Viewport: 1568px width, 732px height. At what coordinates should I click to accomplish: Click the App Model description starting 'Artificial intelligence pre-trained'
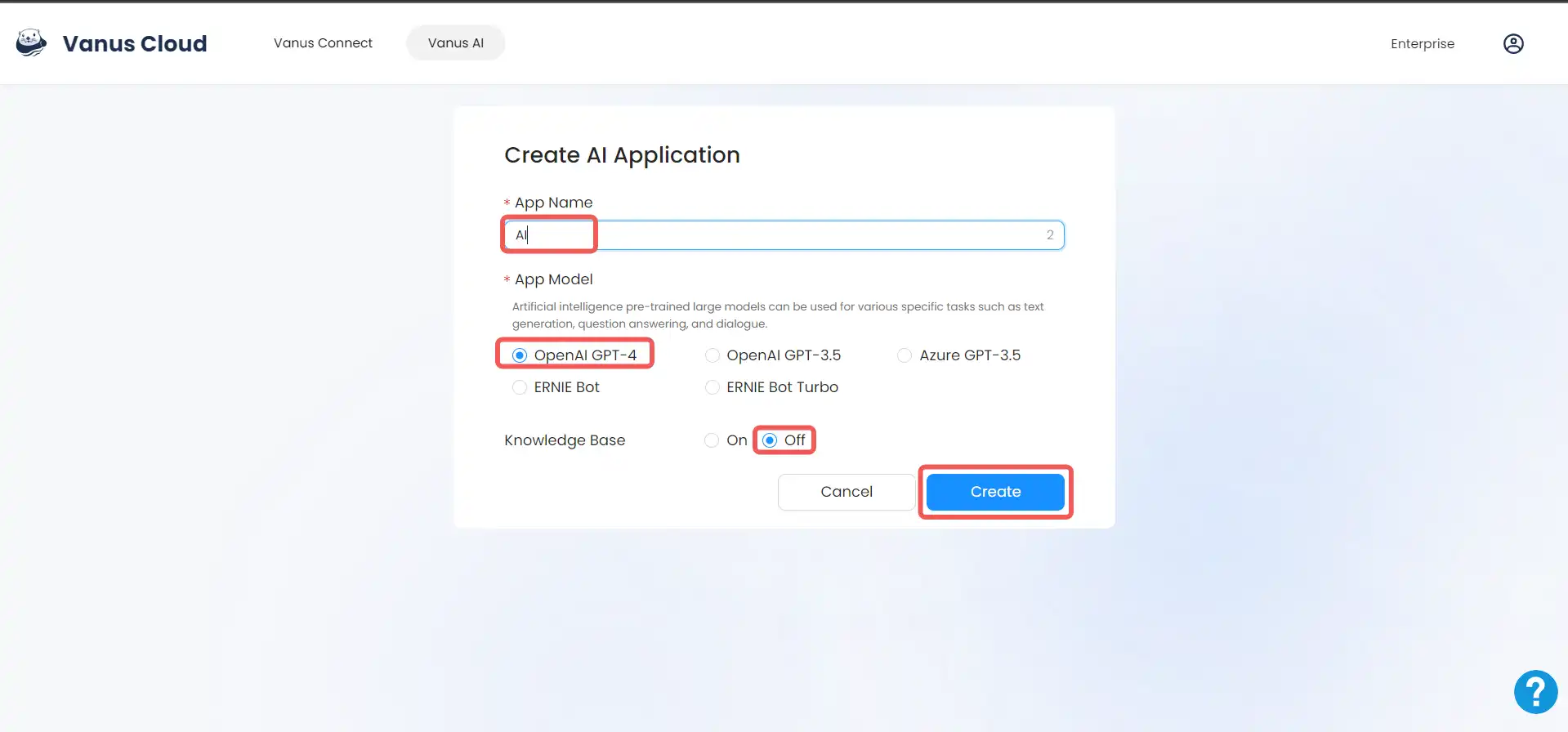tap(778, 315)
